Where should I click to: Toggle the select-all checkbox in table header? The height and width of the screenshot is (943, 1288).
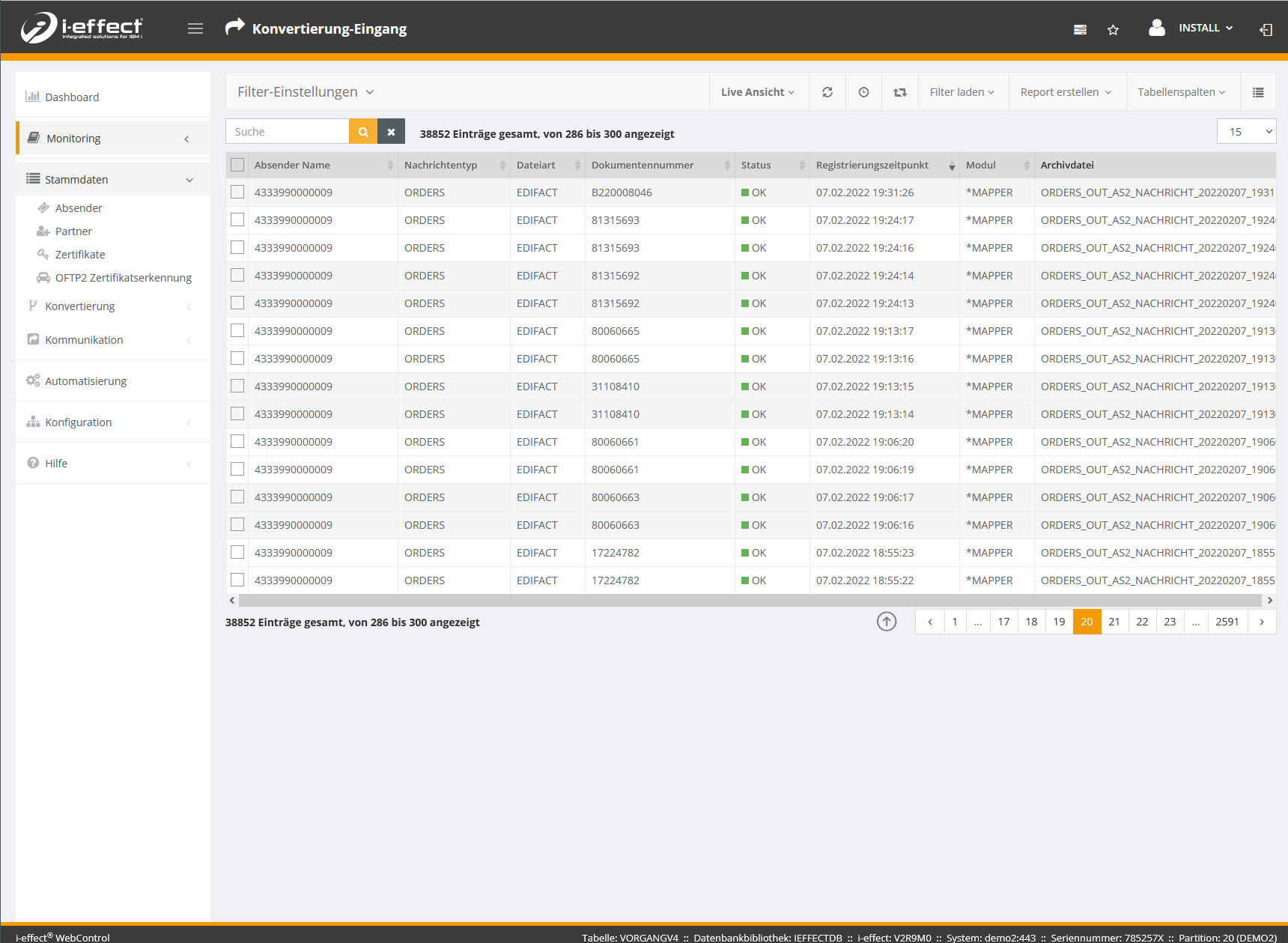(x=237, y=165)
